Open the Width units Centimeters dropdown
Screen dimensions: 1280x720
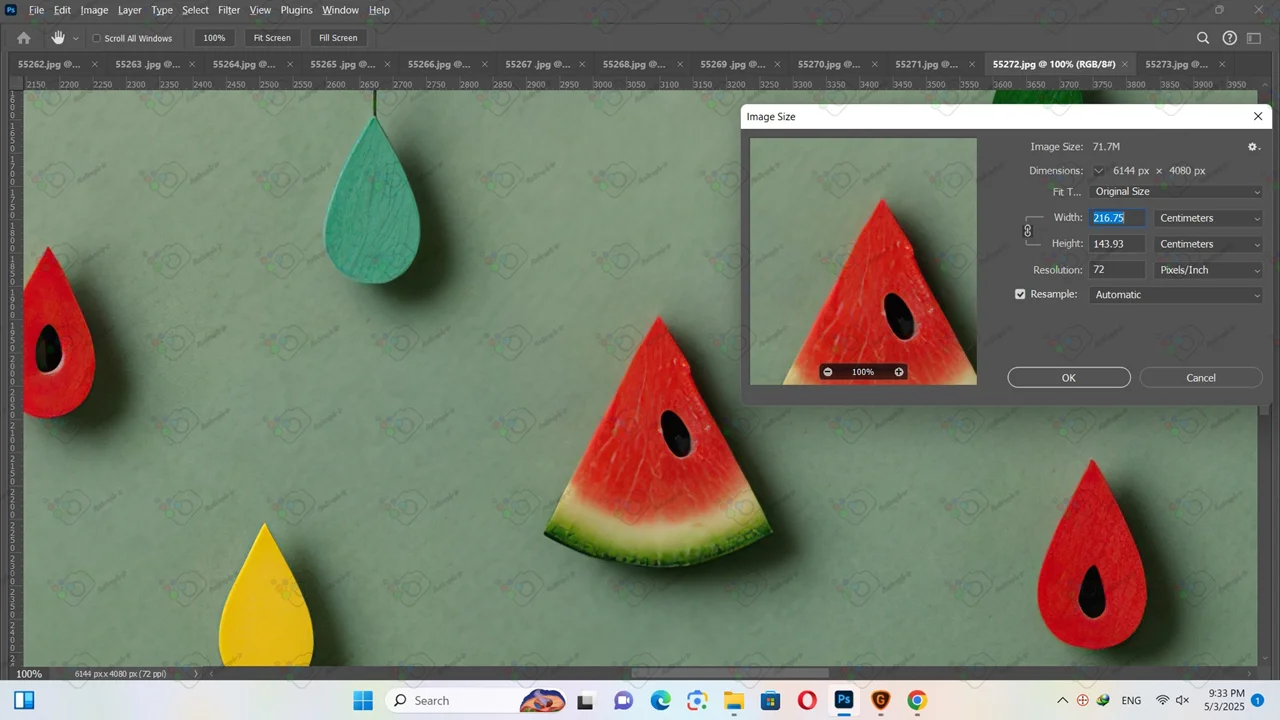click(1209, 218)
